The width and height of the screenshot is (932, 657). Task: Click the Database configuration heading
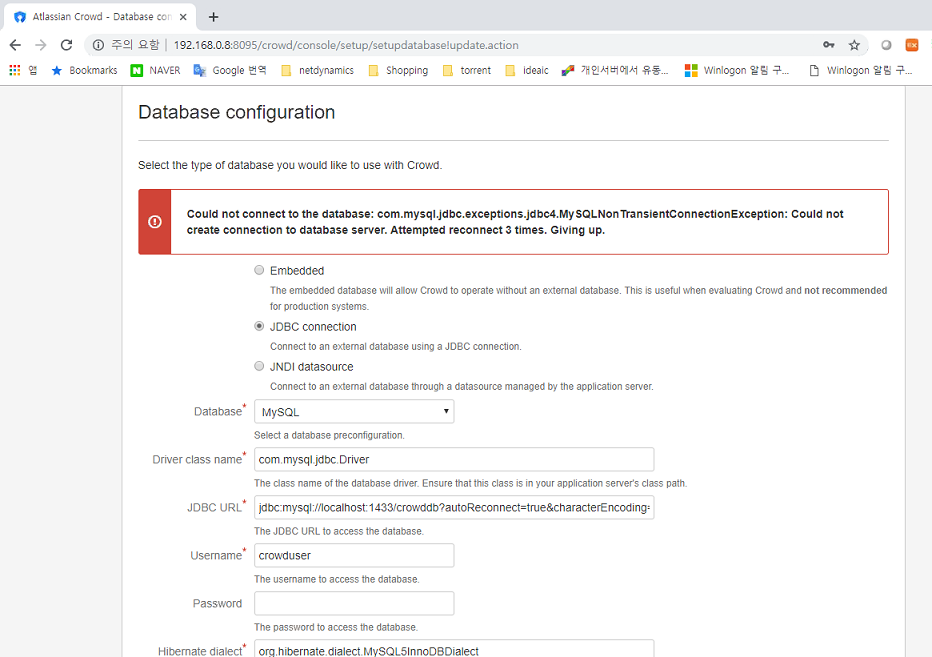pyautogui.click(x=237, y=112)
